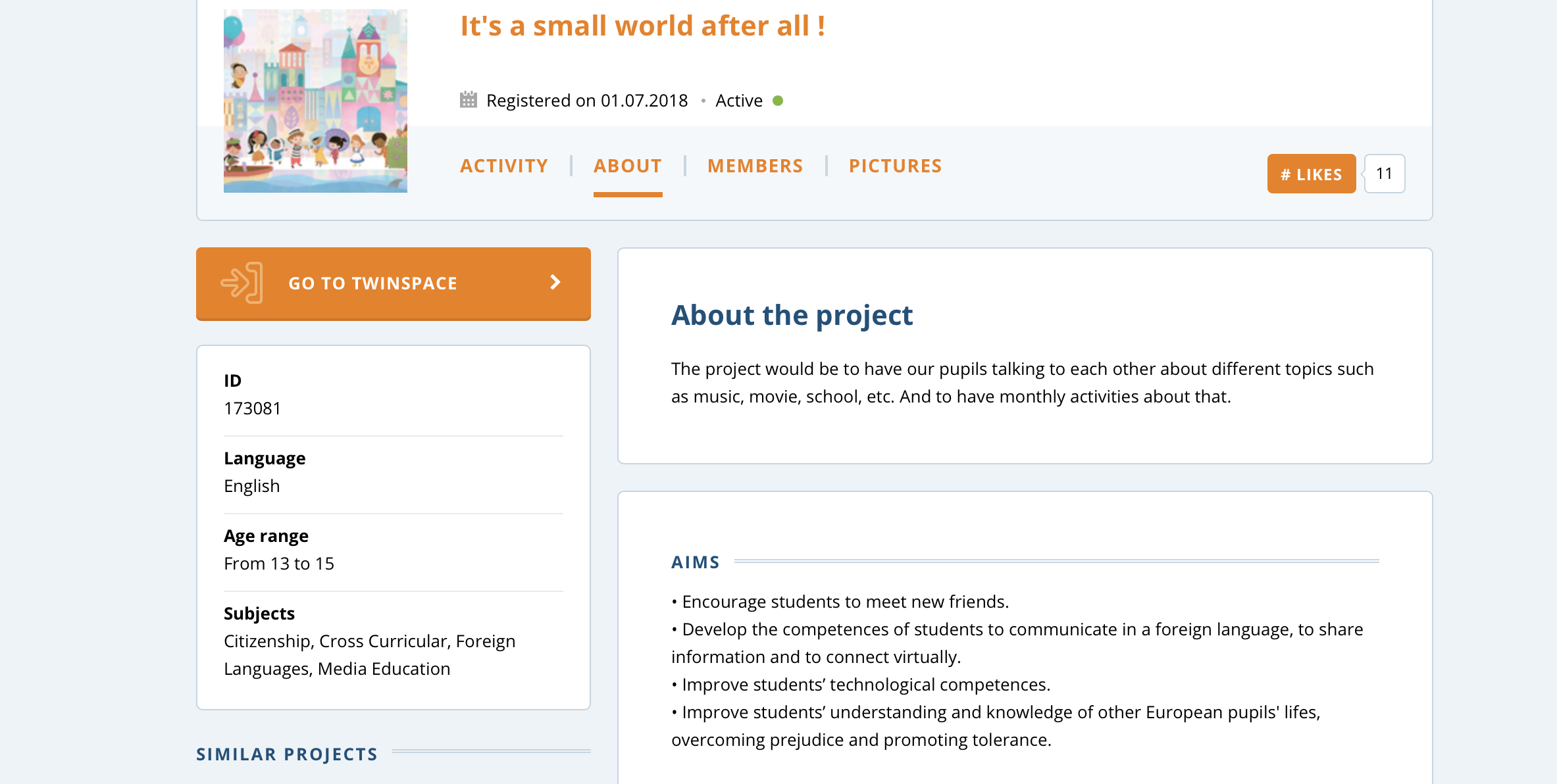Click the 'From 13 to 15' age range text
This screenshot has height=784, width=1557.
click(279, 564)
